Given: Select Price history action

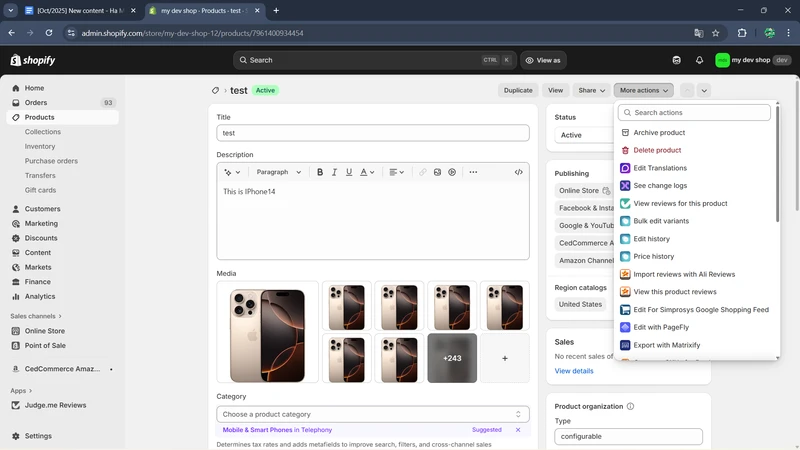Looking at the screenshot, I should (x=694, y=256).
